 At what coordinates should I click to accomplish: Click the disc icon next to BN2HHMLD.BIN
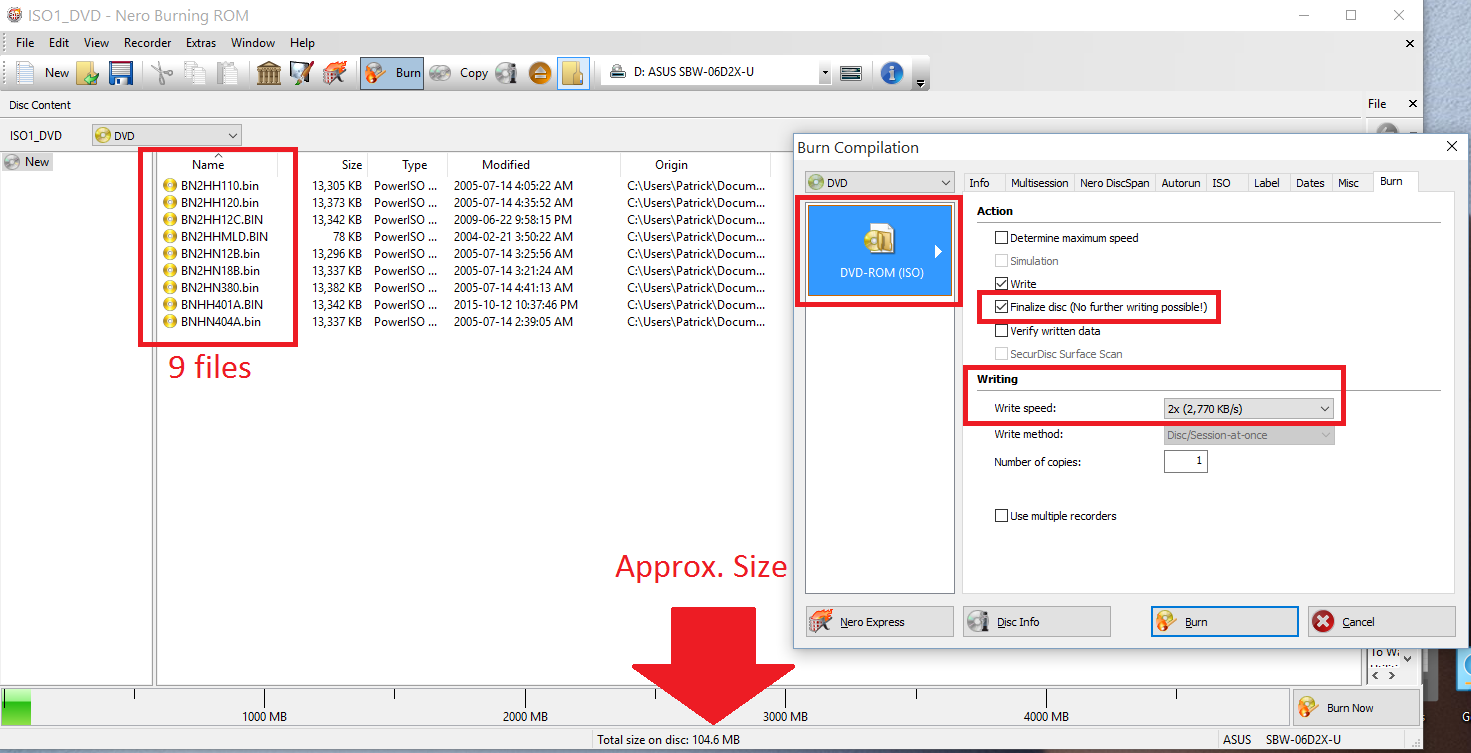[170, 236]
